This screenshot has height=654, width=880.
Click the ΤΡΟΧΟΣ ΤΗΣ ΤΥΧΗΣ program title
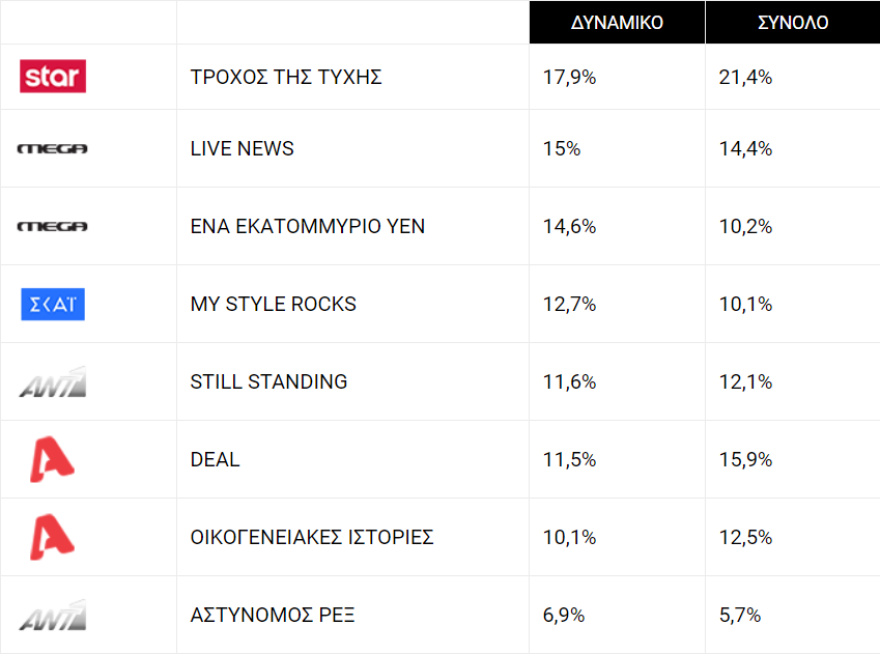coord(286,77)
